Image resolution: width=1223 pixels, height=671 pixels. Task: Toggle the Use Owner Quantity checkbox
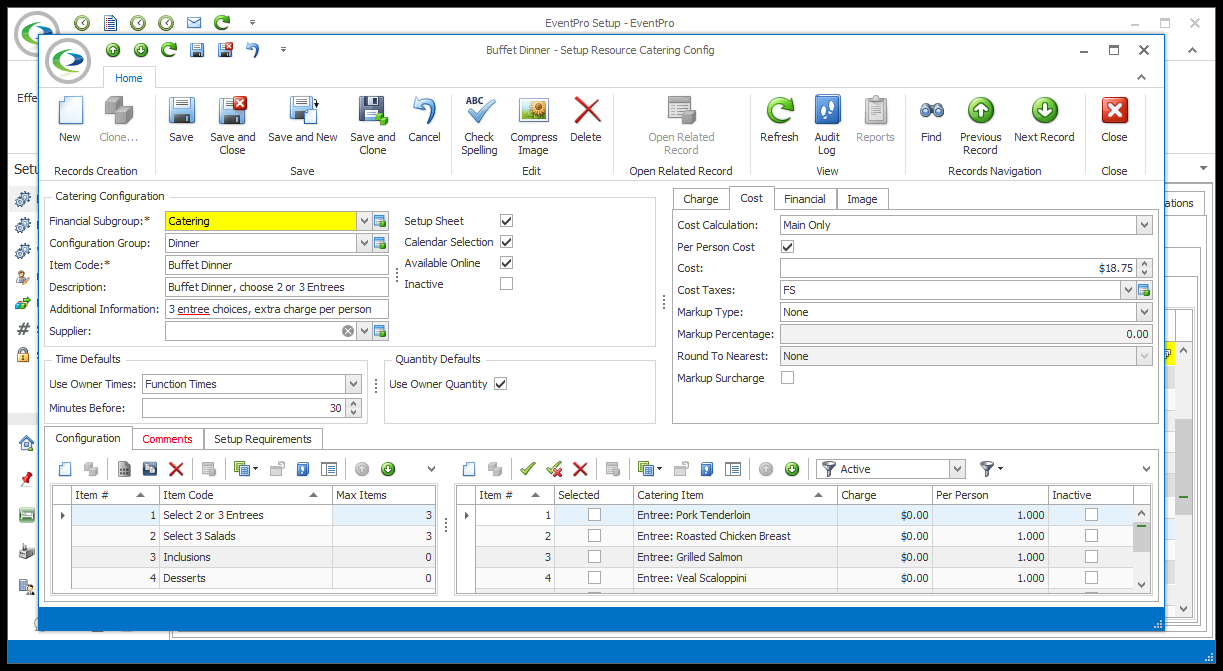click(500, 384)
